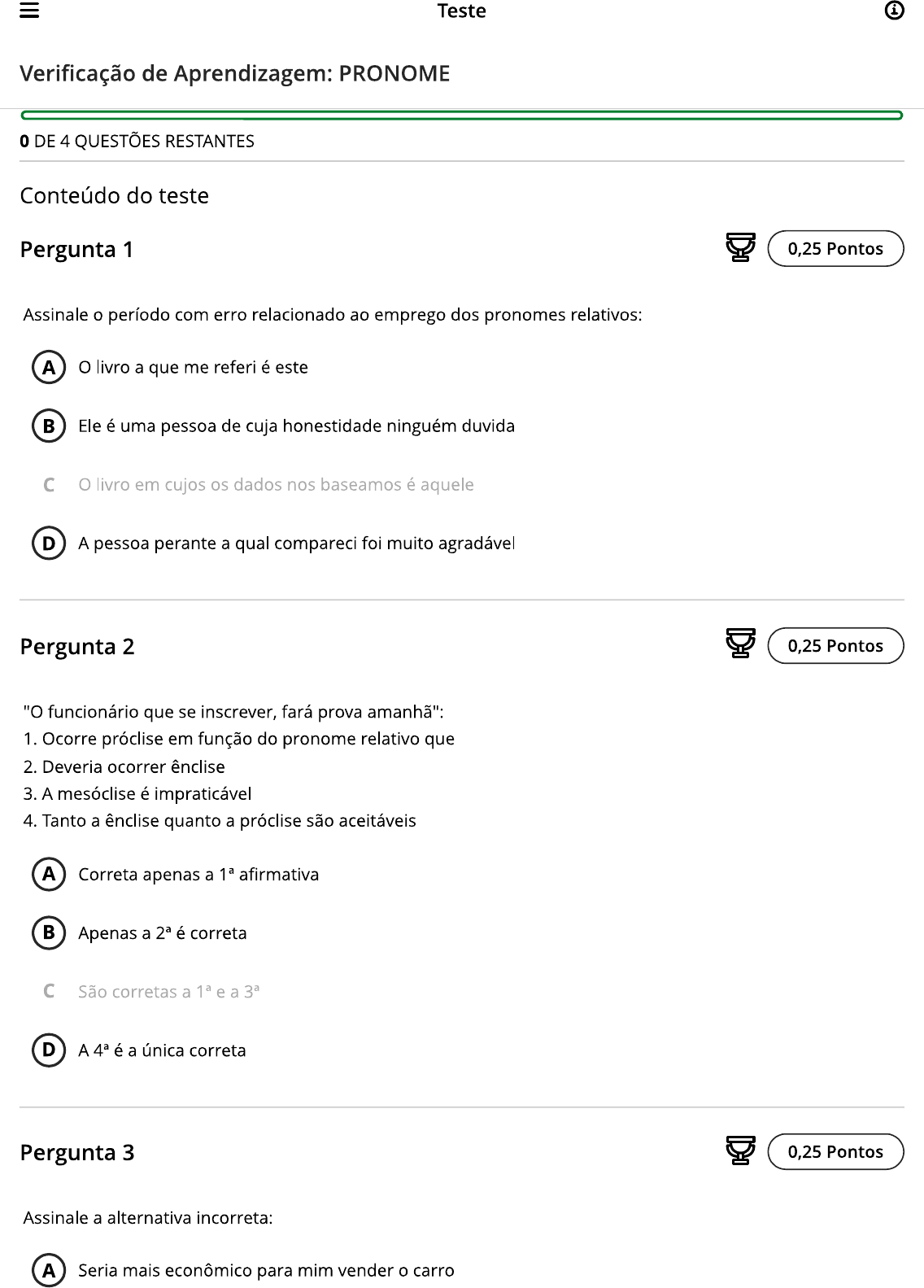
Task: Click the 0,25 Pontos badge of Pergunta 2
Action: [x=835, y=646]
